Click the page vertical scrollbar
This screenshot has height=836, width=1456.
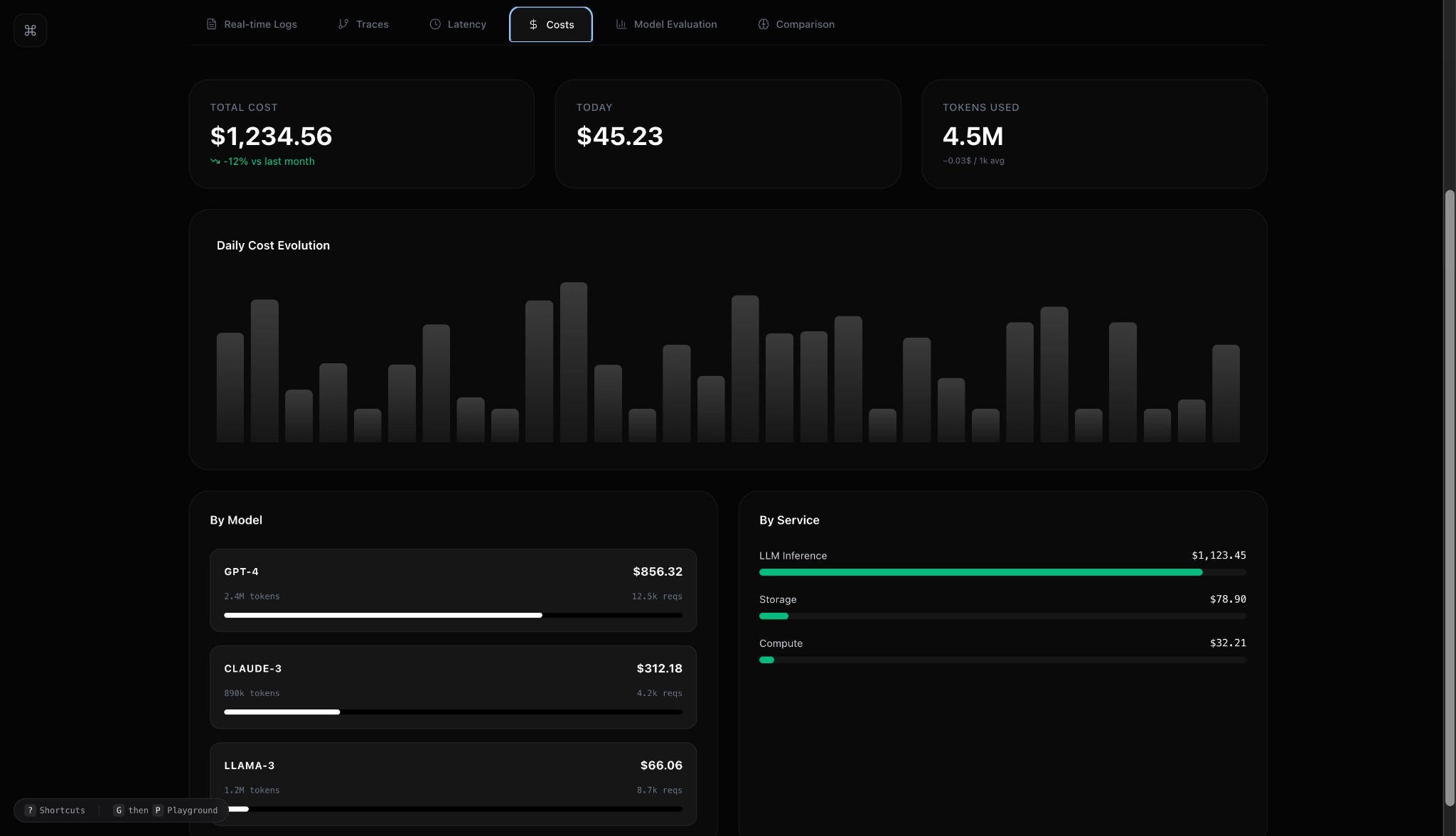click(1450, 498)
